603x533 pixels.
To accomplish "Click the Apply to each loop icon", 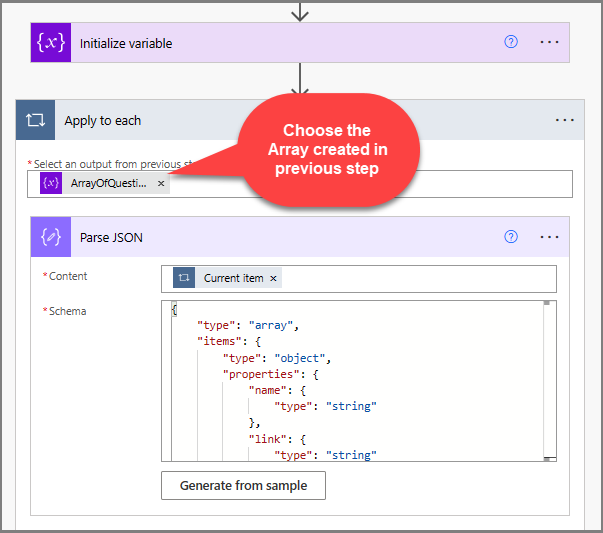I will [x=36, y=120].
